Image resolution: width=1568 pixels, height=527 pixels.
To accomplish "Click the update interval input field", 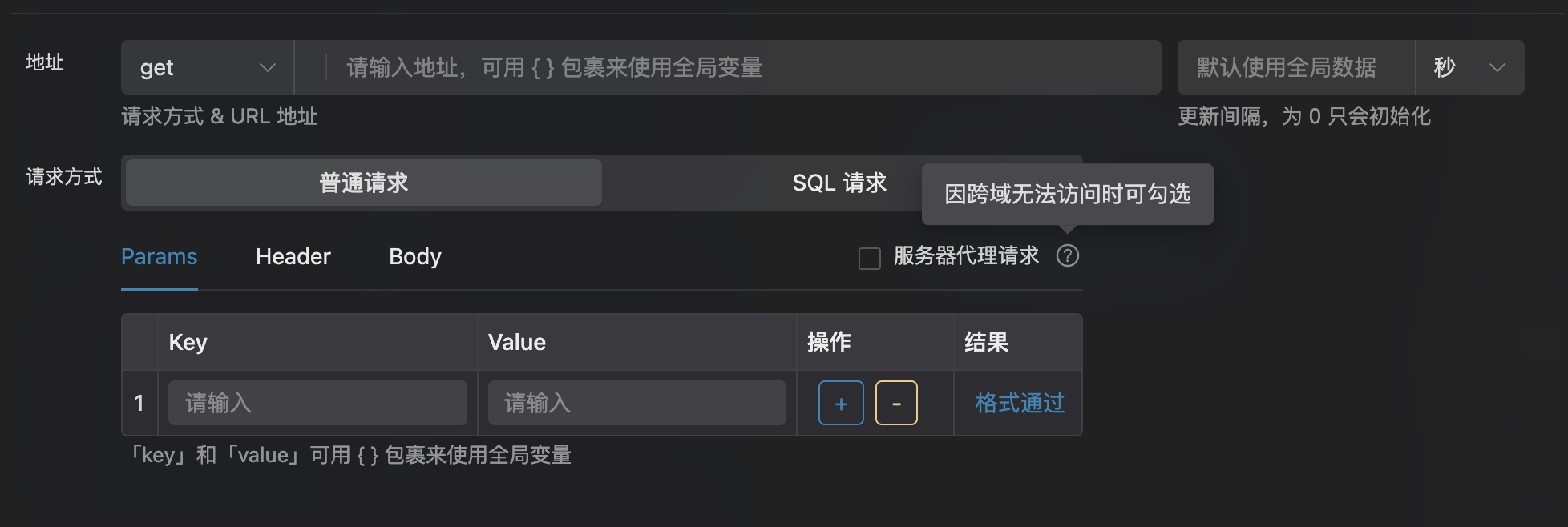I will click(x=1295, y=68).
